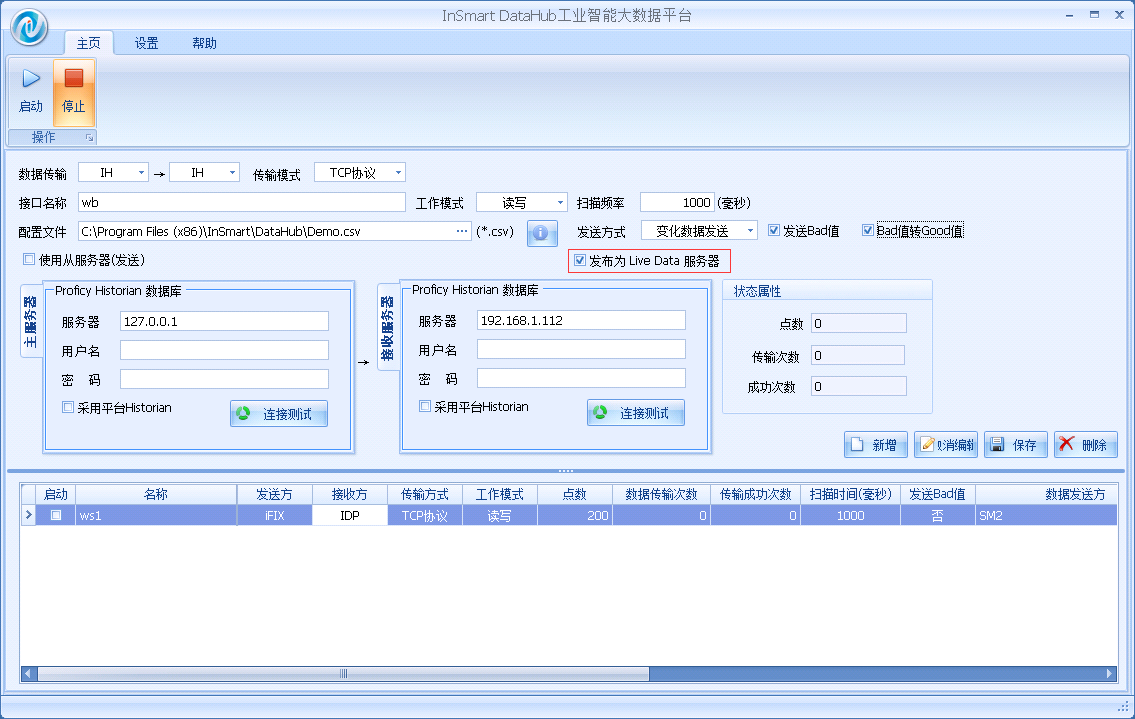The width and height of the screenshot is (1135, 719).
Task: Click receiving server 密码 field
Action: pyautogui.click(x=581, y=378)
